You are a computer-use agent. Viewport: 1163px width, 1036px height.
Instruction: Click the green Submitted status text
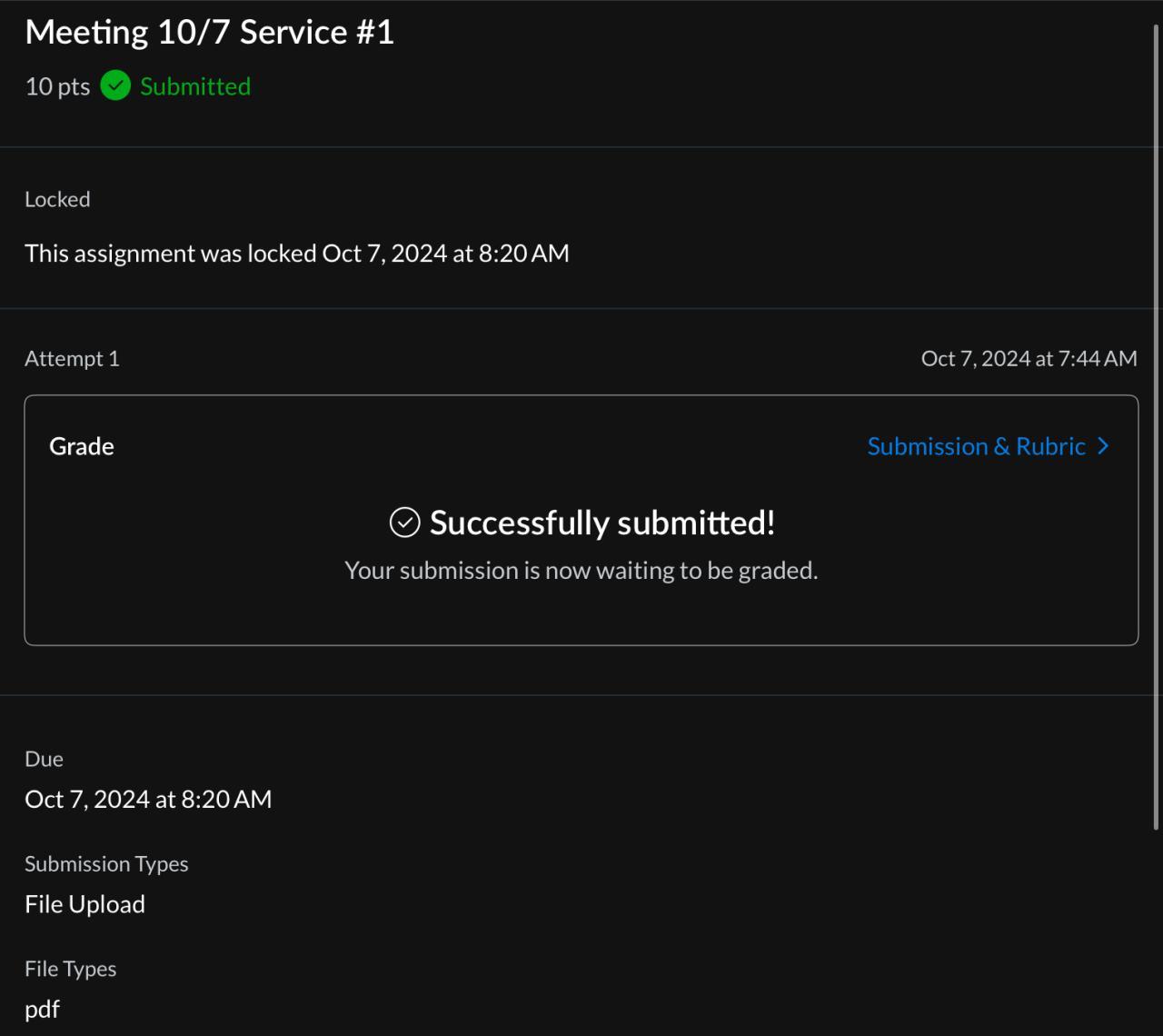pos(195,86)
